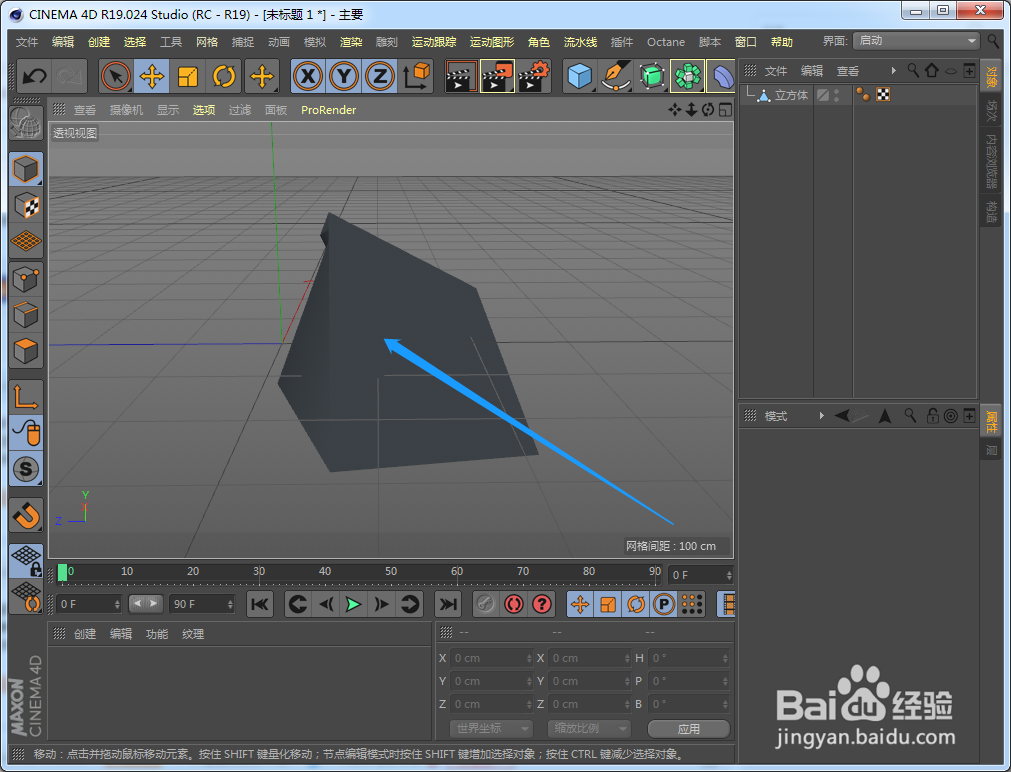Switch to Edges mode
This screenshot has width=1011, height=772.
pyautogui.click(x=26, y=315)
